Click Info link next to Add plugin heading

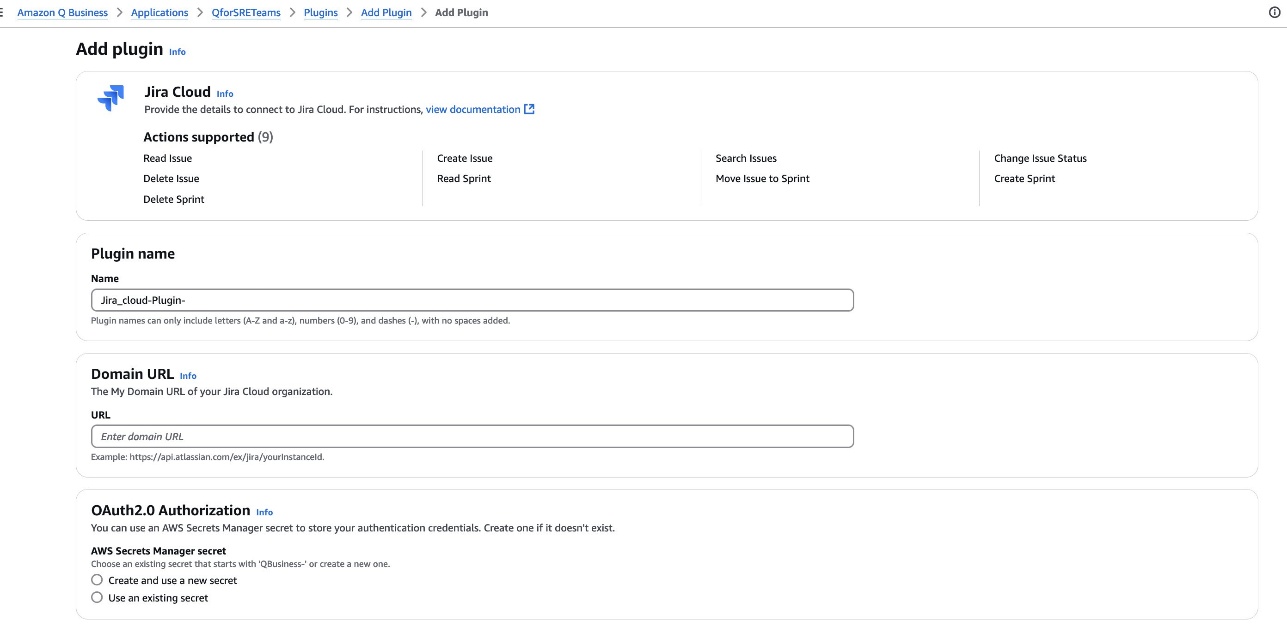click(x=177, y=52)
